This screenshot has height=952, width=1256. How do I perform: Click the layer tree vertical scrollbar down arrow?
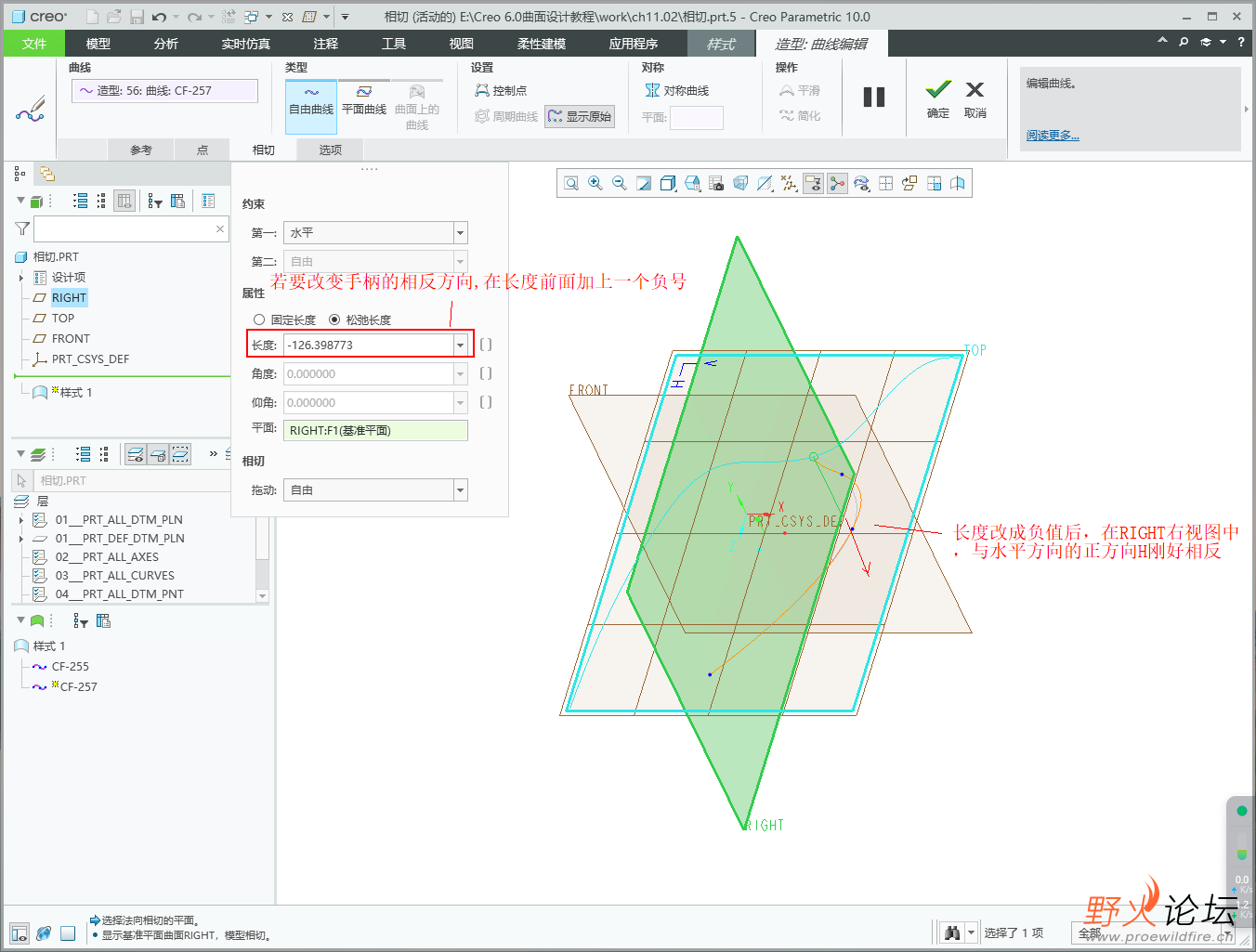coord(262,596)
